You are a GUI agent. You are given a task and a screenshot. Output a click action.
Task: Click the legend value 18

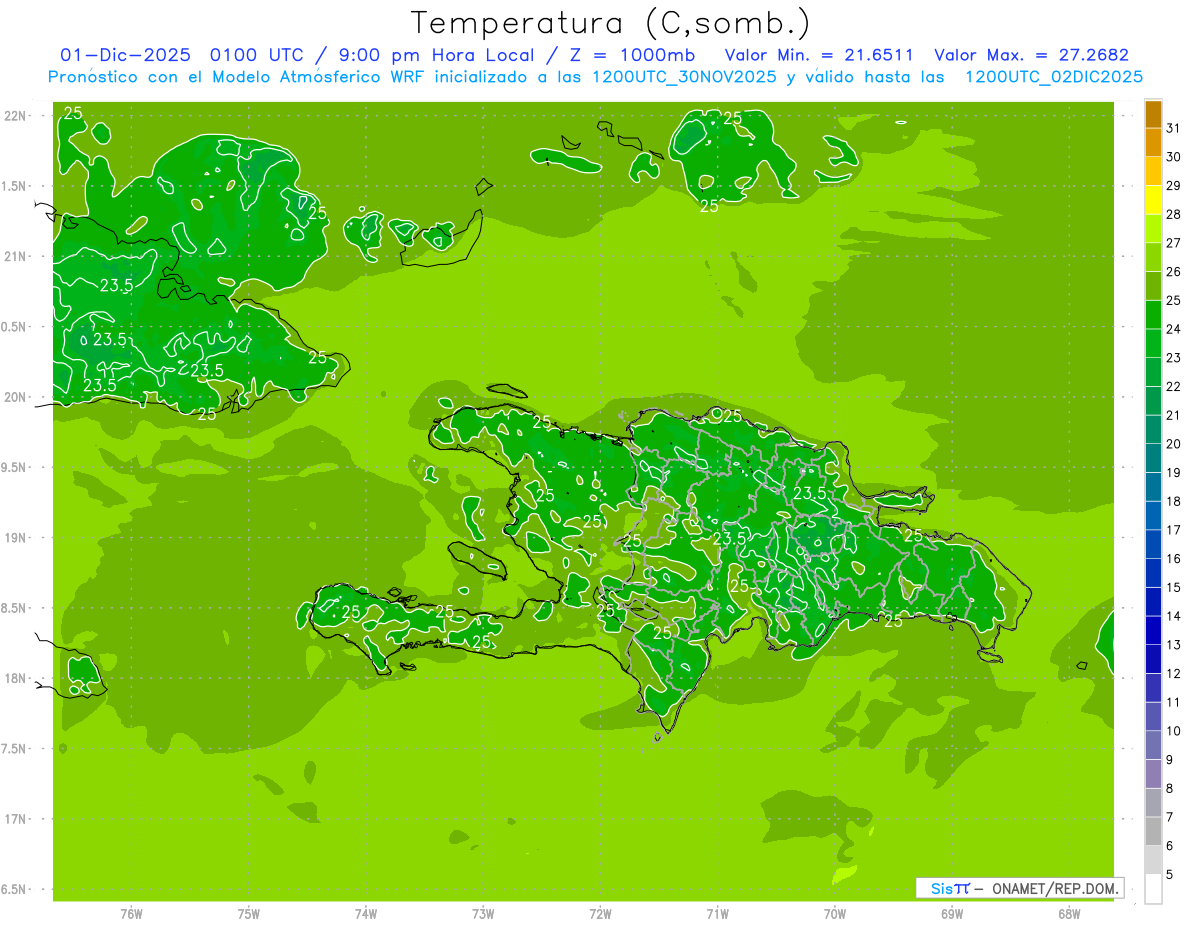pyautogui.click(x=1174, y=501)
